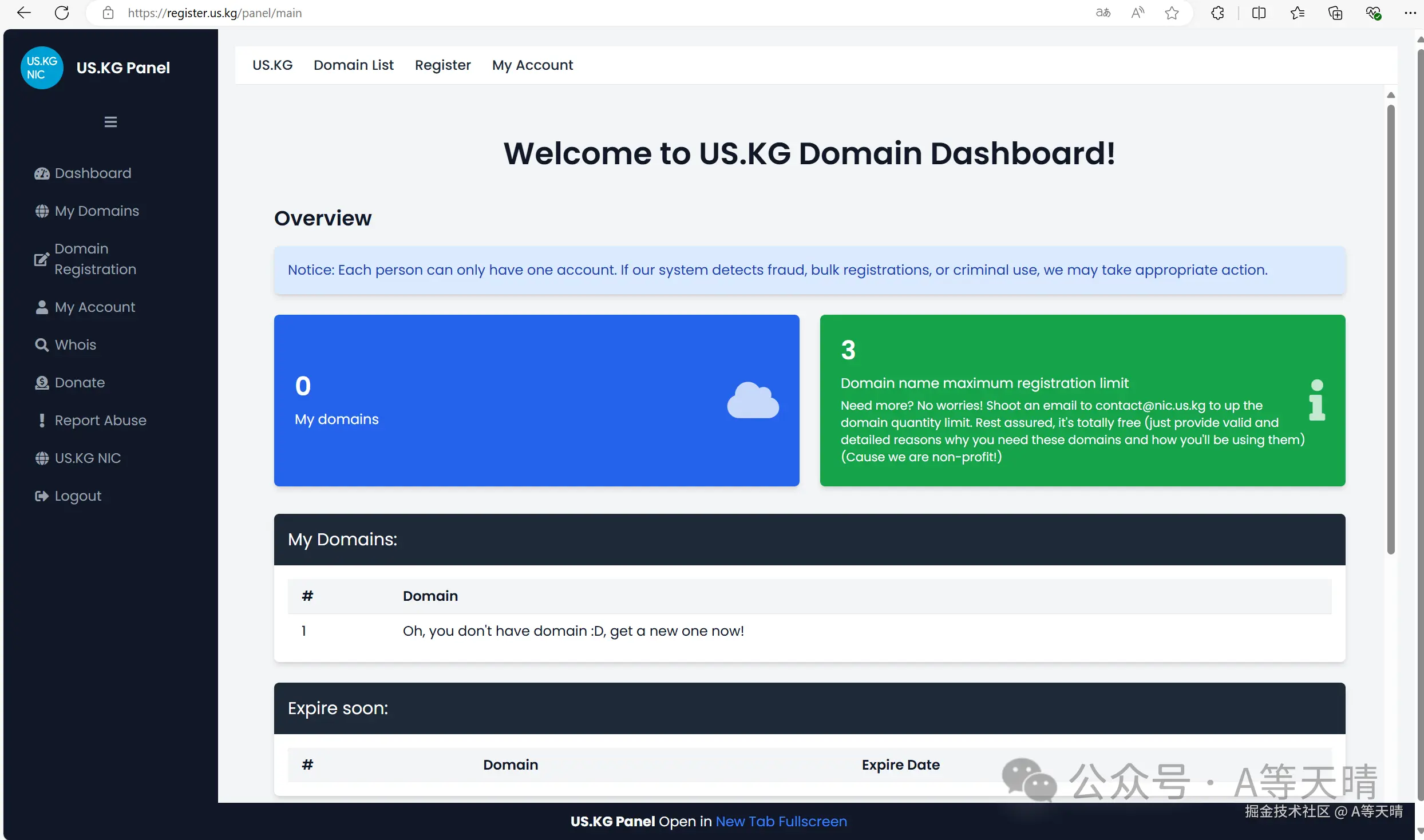Click the Dashboard gauge icon in sidebar
The image size is (1424, 840).
(x=42, y=173)
